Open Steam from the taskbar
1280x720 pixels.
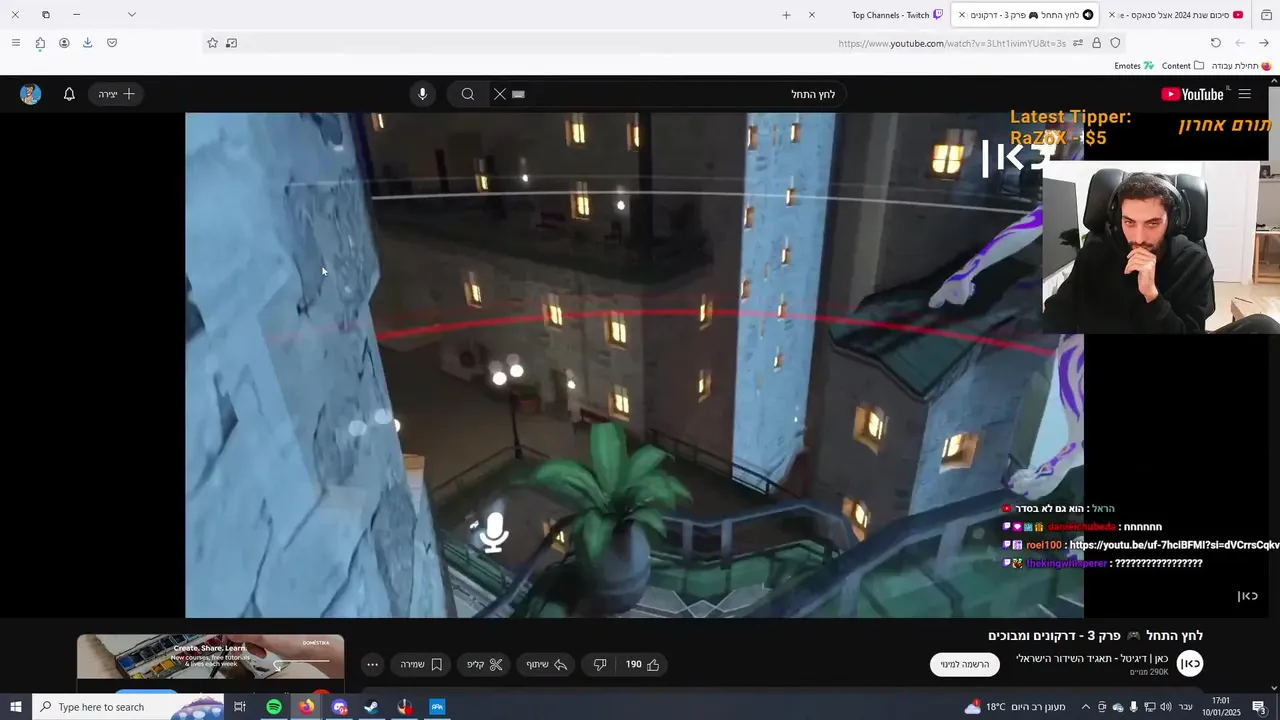pyautogui.click(x=371, y=707)
